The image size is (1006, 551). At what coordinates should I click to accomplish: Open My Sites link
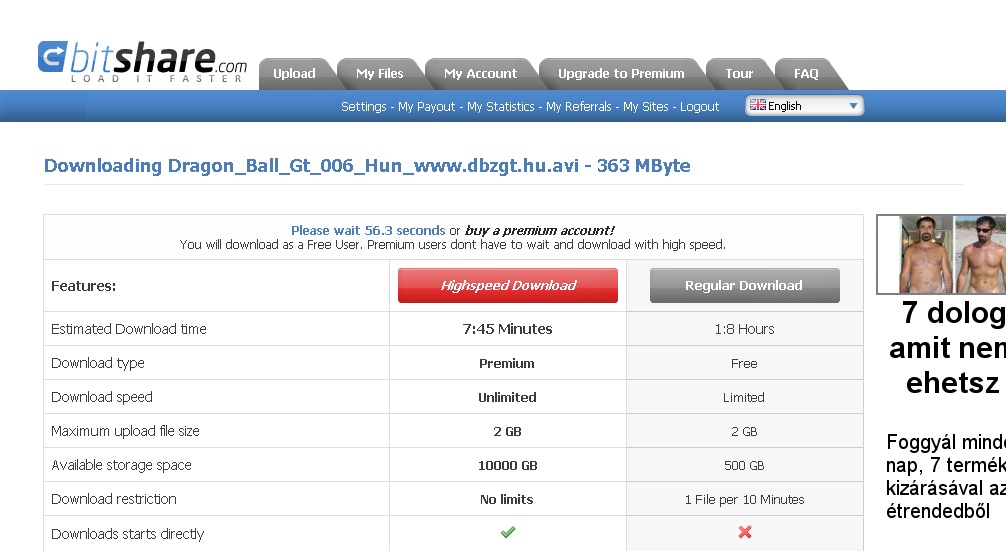pos(645,106)
